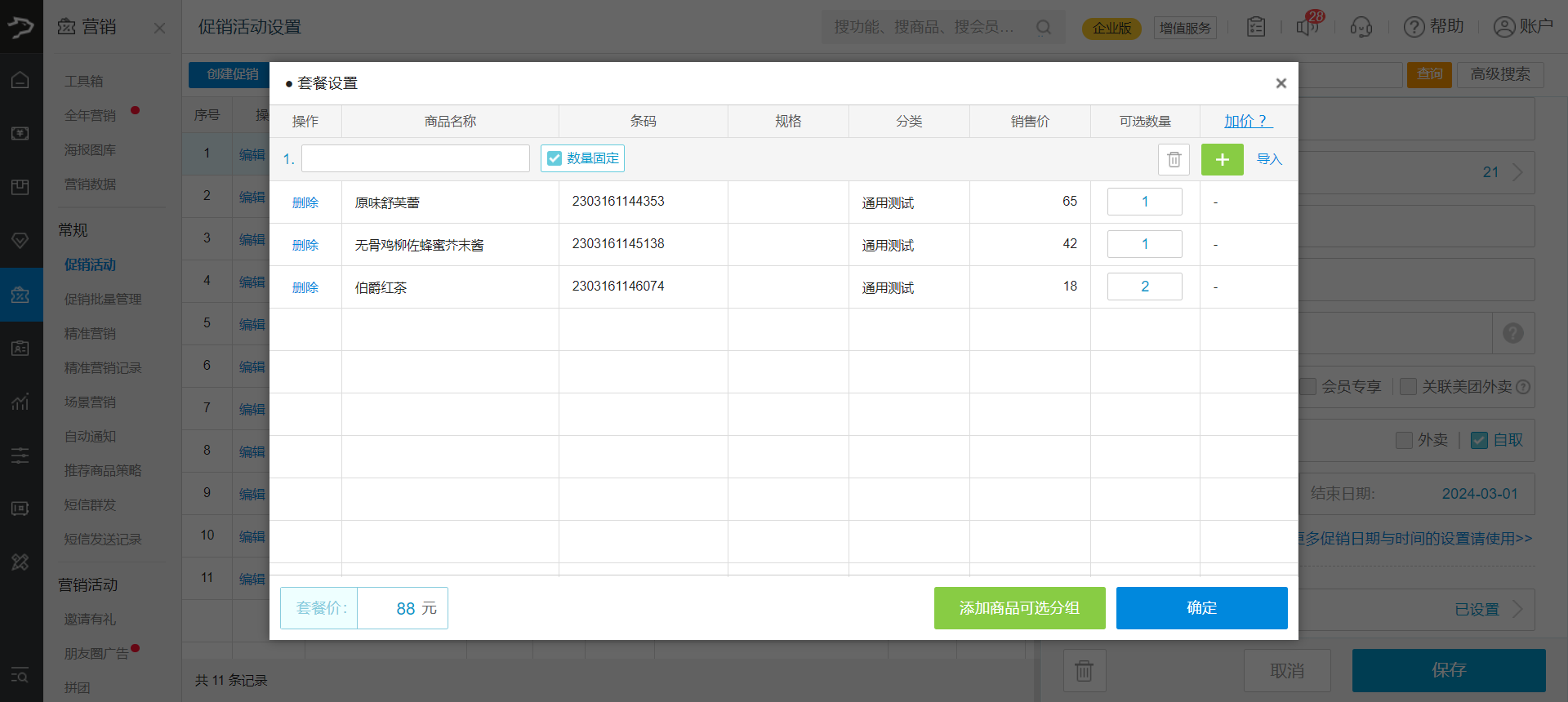
Task: Uncheck the 自取 checkbox
Action: [x=1479, y=440]
